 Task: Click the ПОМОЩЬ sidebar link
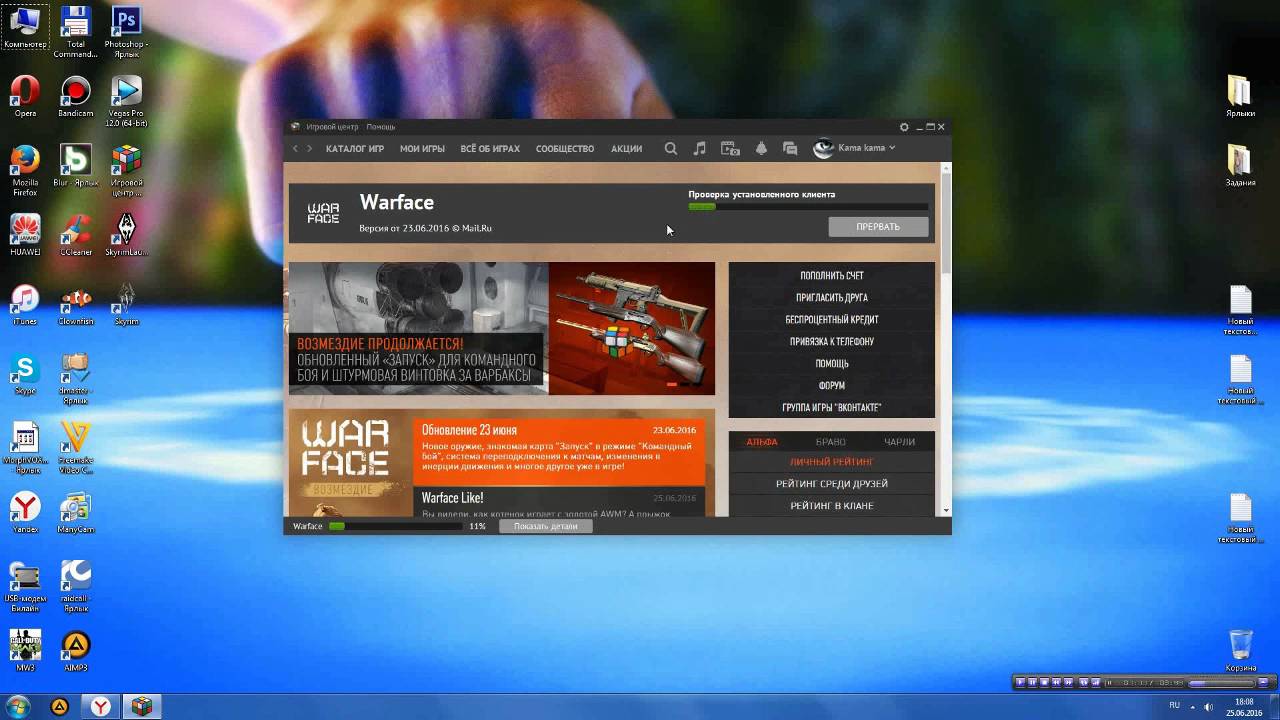pyautogui.click(x=832, y=364)
